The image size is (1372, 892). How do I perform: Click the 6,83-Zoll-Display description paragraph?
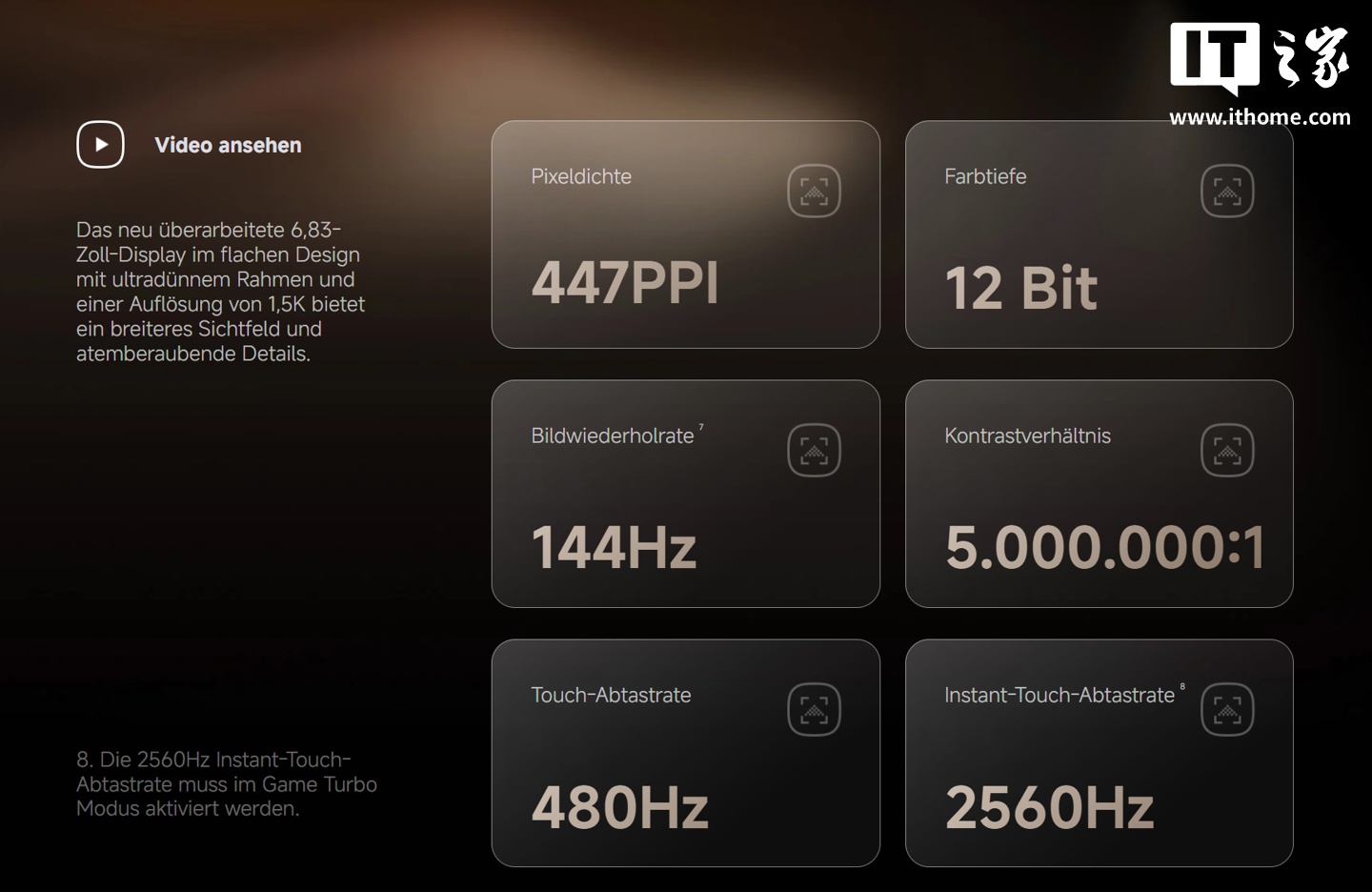click(220, 292)
